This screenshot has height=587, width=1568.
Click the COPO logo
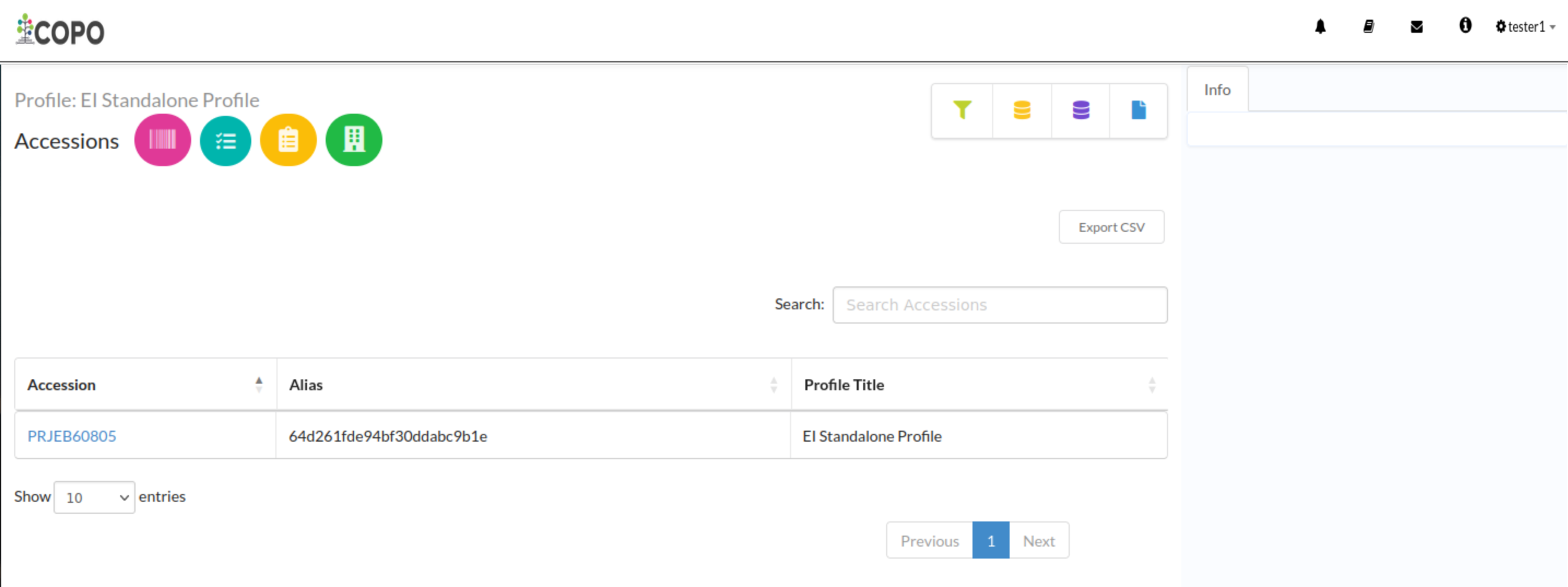point(60,30)
